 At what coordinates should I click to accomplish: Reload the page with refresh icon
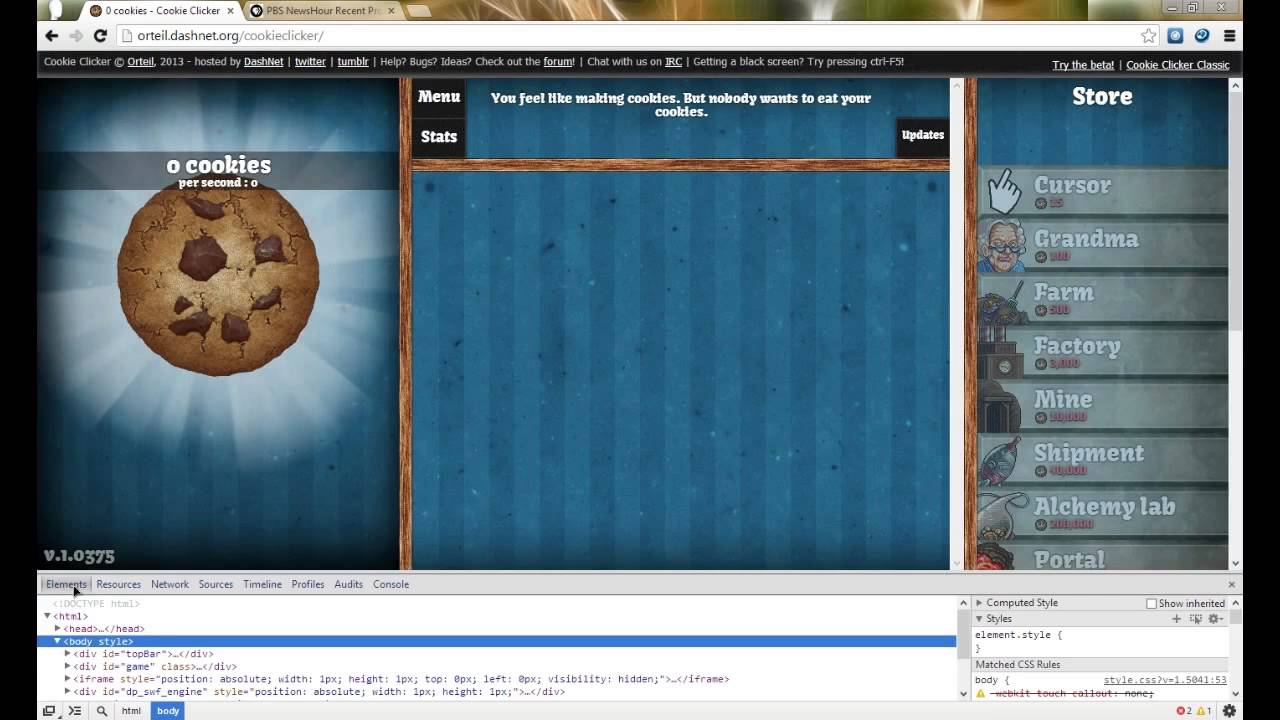pos(100,35)
